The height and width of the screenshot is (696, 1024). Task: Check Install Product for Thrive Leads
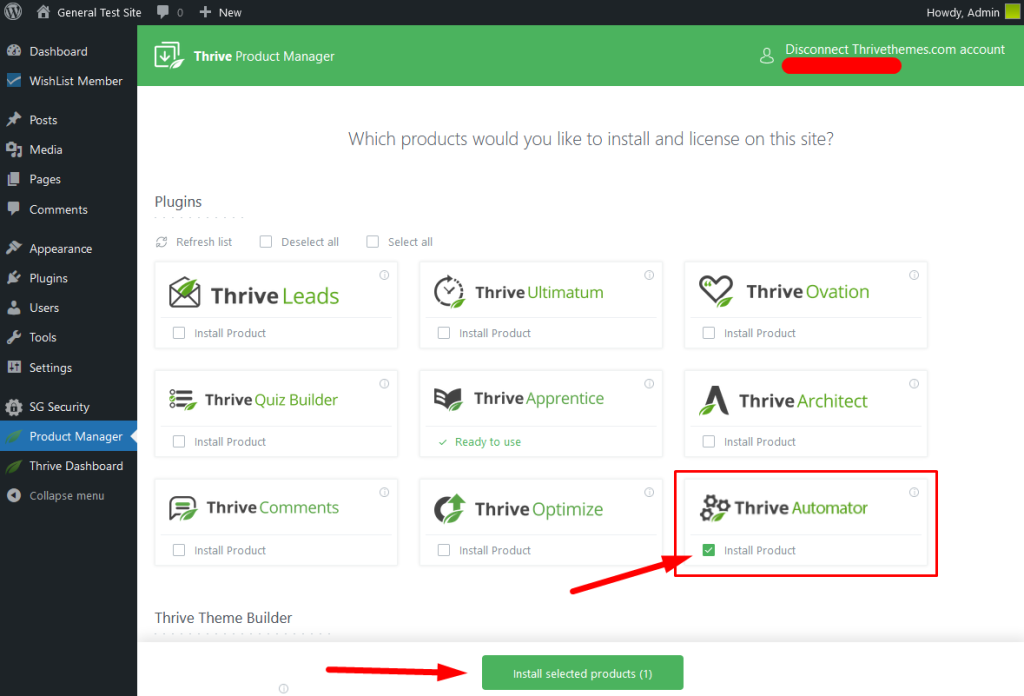[x=179, y=333]
